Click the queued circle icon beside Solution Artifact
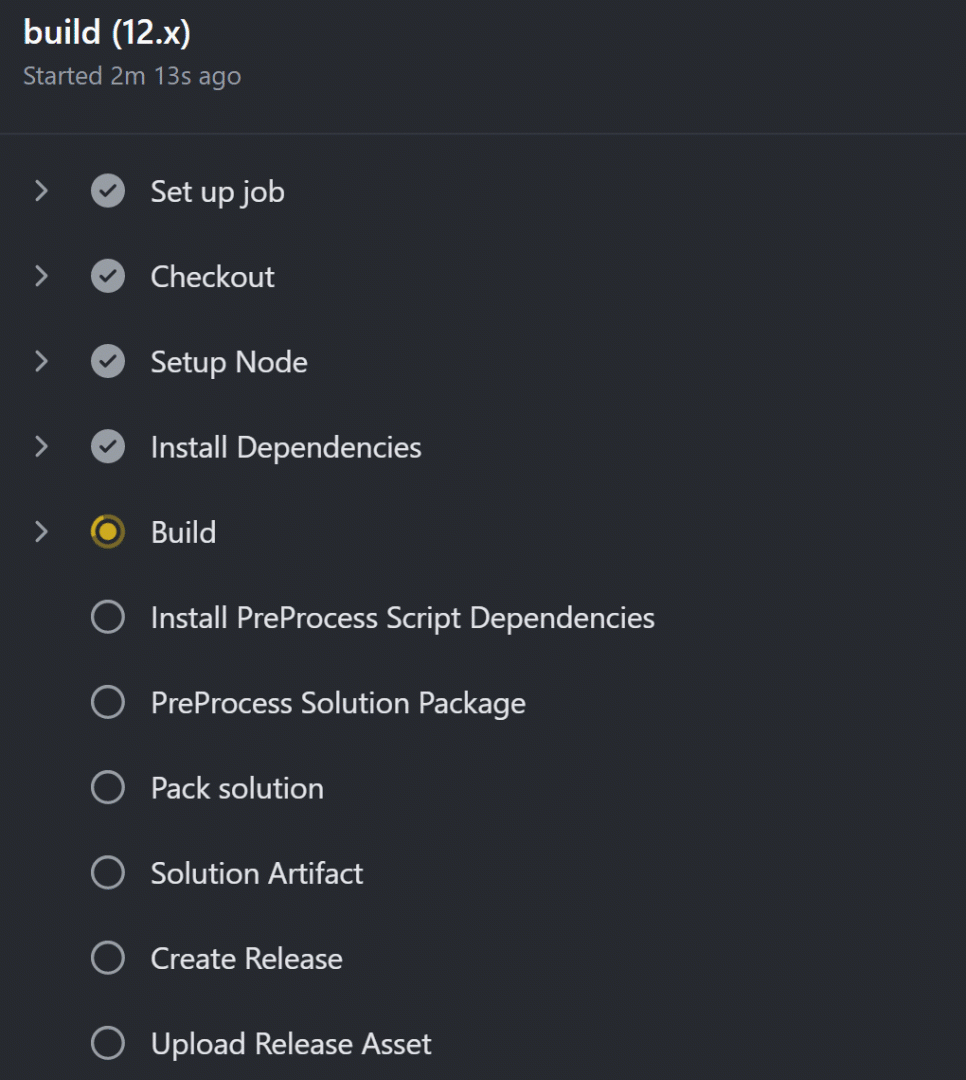Screen dimensions: 966x1080 click(108, 873)
